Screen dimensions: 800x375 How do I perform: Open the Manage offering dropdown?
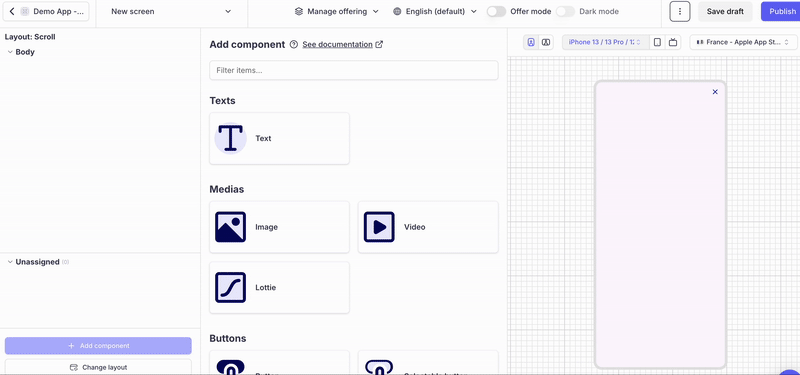pyautogui.click(x=337, y=11)
